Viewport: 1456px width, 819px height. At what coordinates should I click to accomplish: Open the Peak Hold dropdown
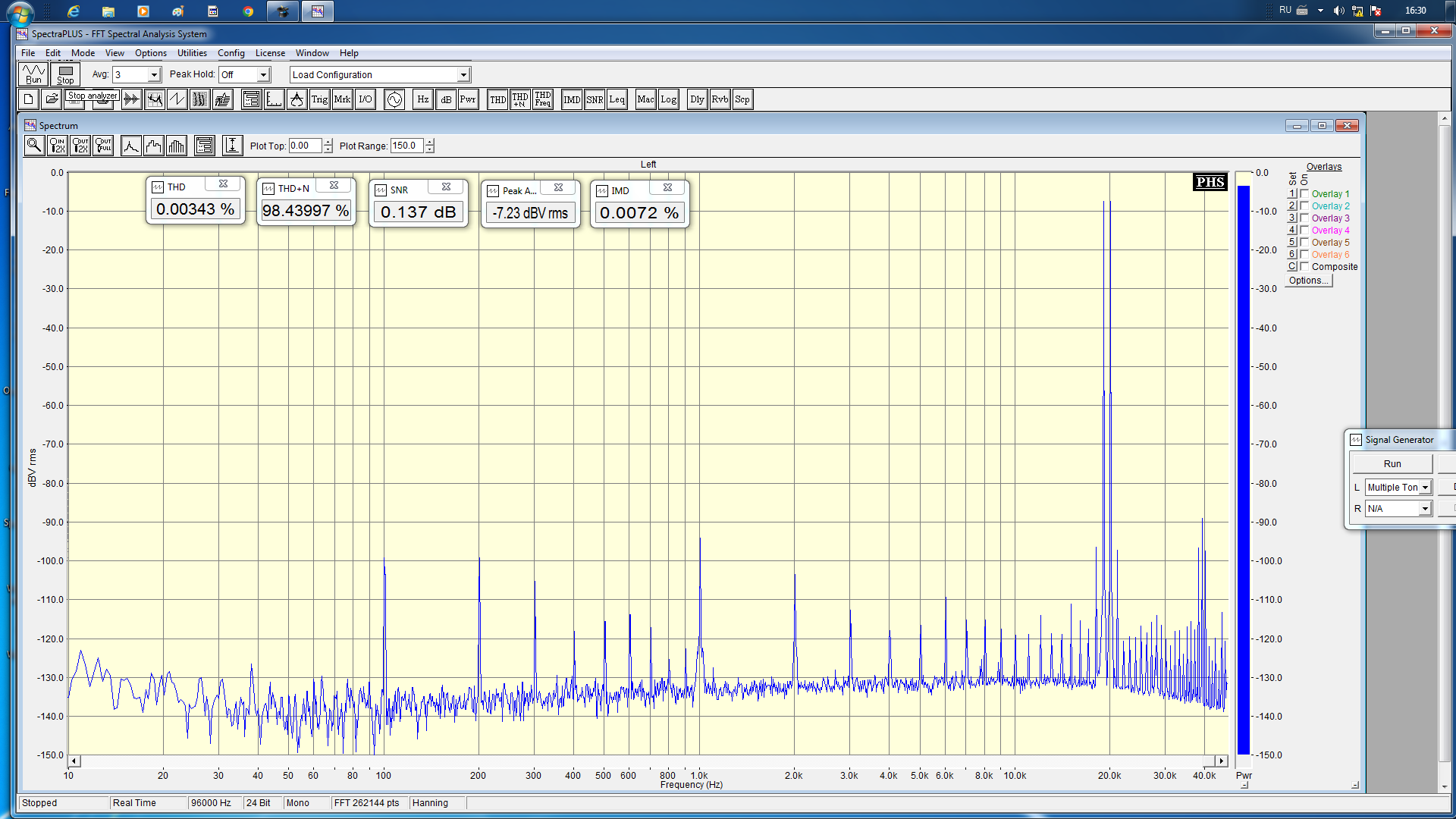click(263, 75)
